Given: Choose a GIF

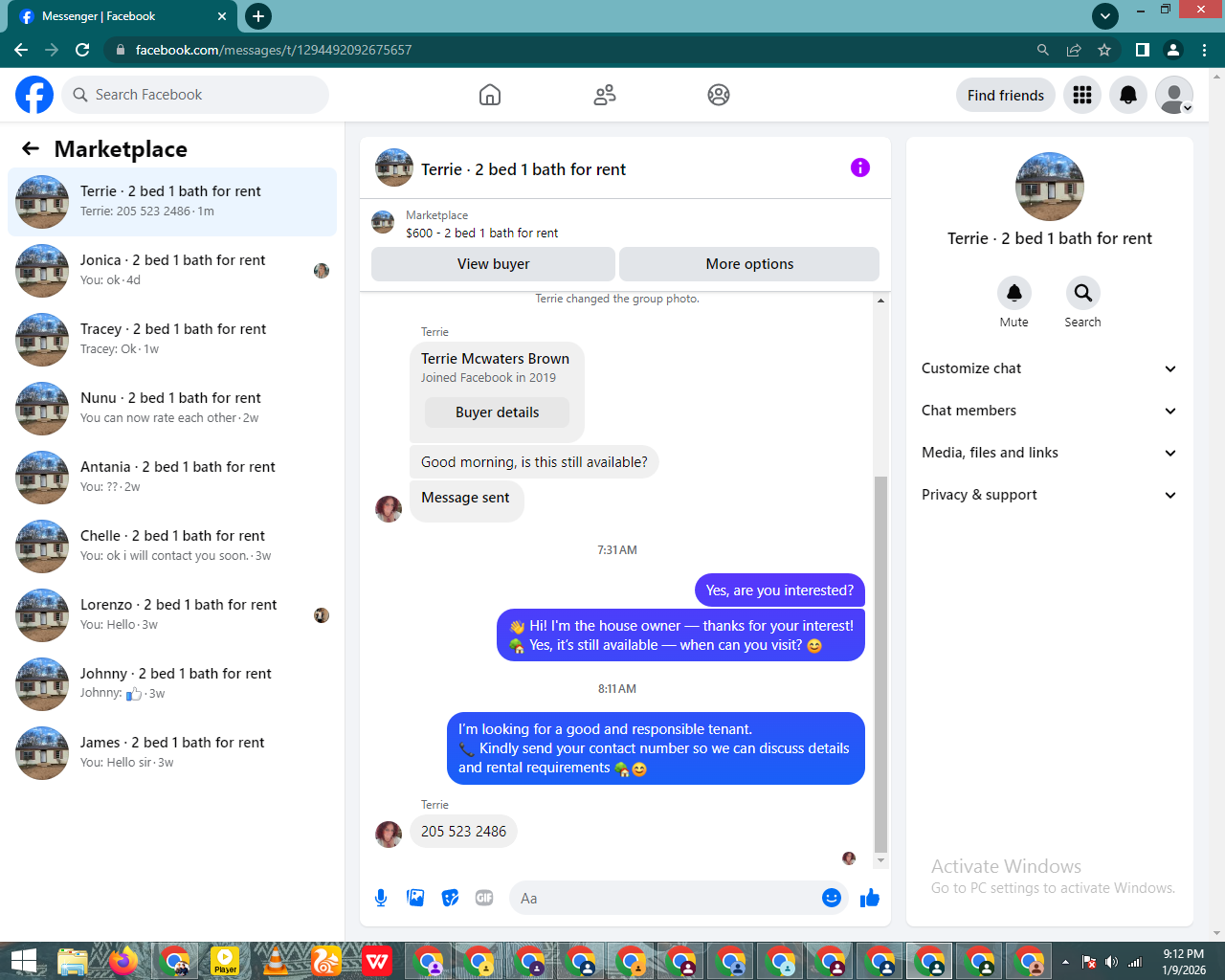Looking at the screenshot, I should (484, 898).
